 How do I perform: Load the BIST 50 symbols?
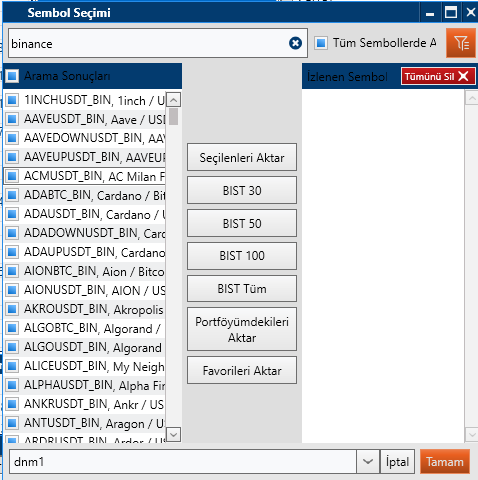click(242, 223)
